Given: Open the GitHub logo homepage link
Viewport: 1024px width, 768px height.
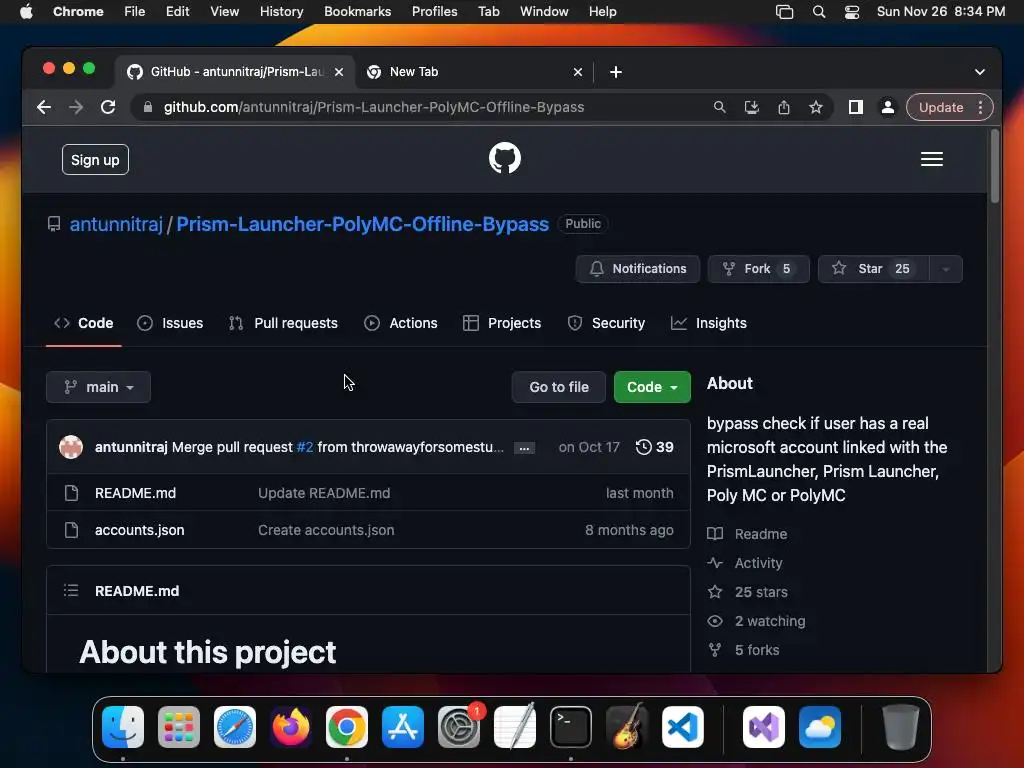Looking at the screenshot, I should tap(505, 158).
